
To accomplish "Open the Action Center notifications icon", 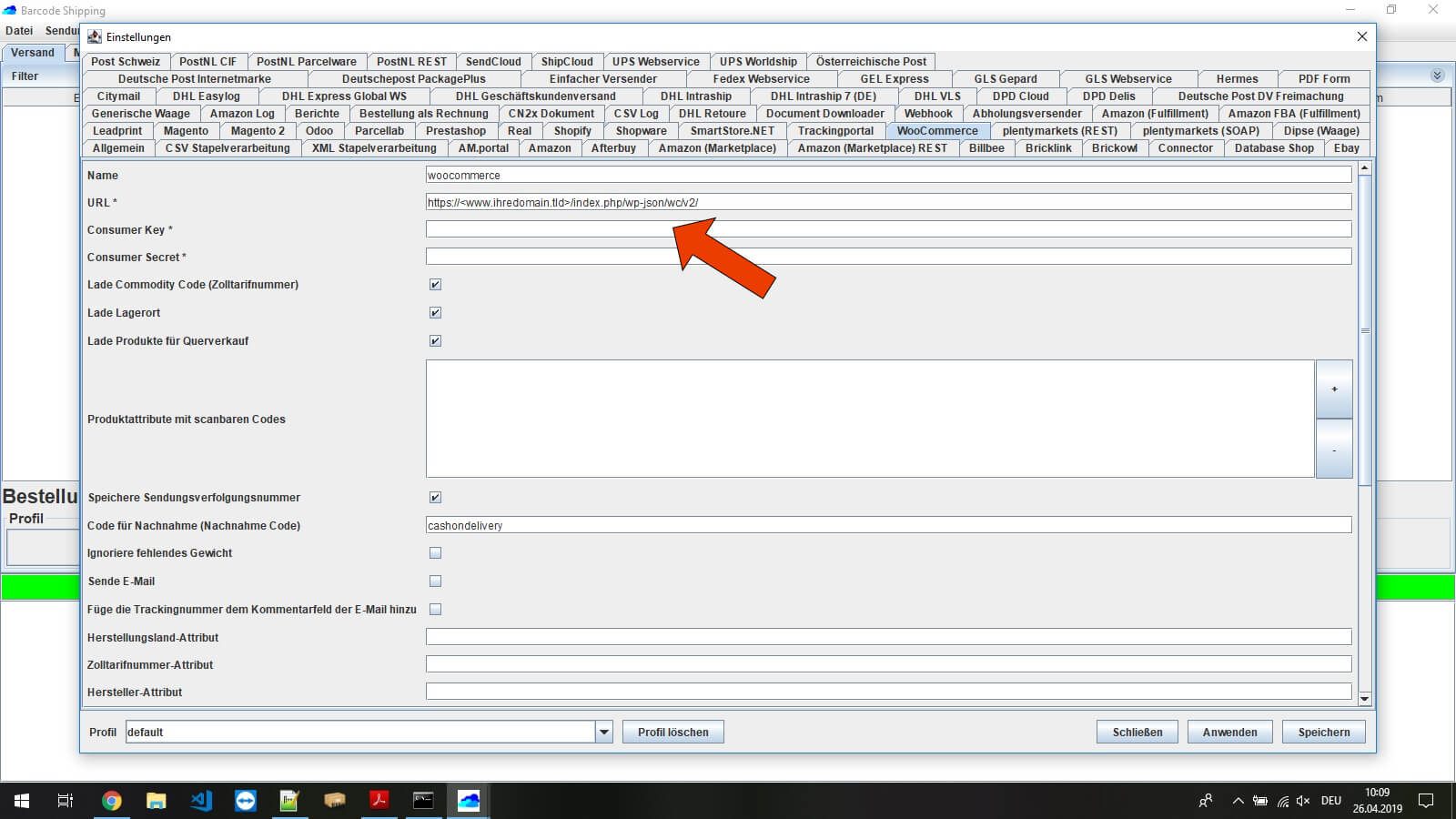I will tap(1426, 801).
